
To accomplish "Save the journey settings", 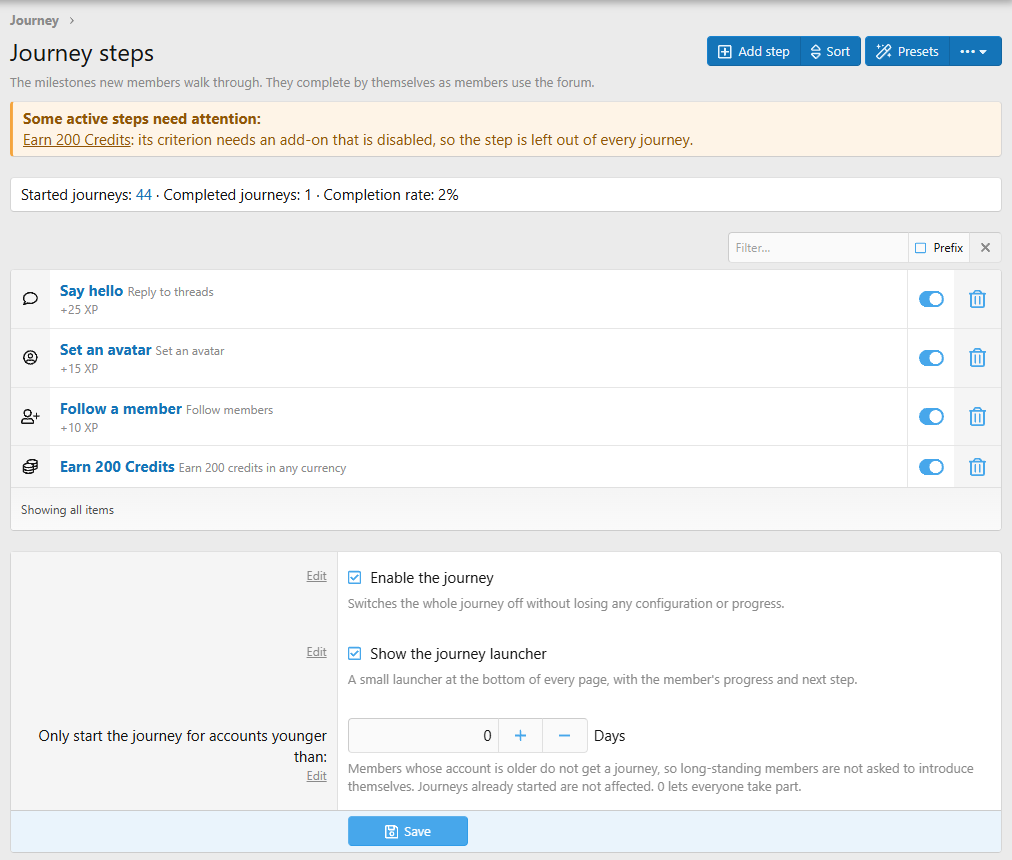I will 408,832.
